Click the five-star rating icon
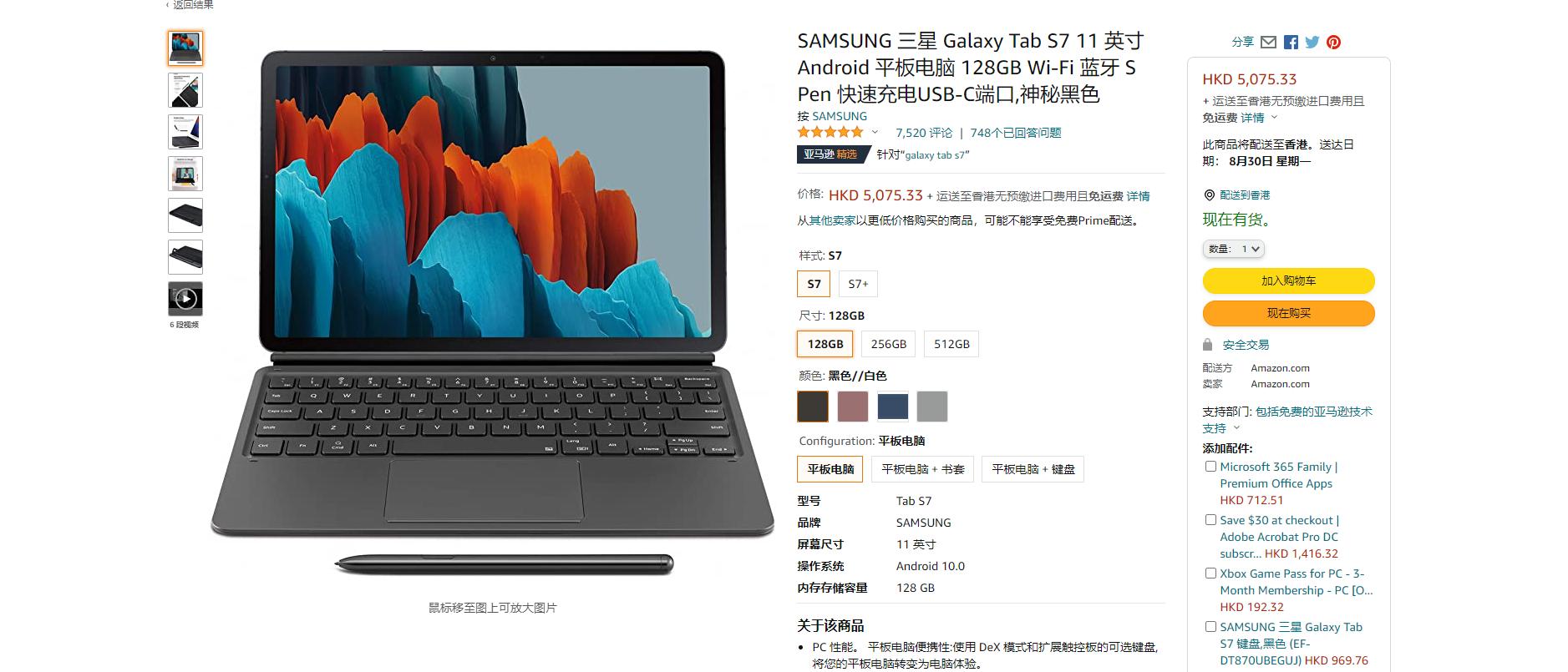 point(830,132)
